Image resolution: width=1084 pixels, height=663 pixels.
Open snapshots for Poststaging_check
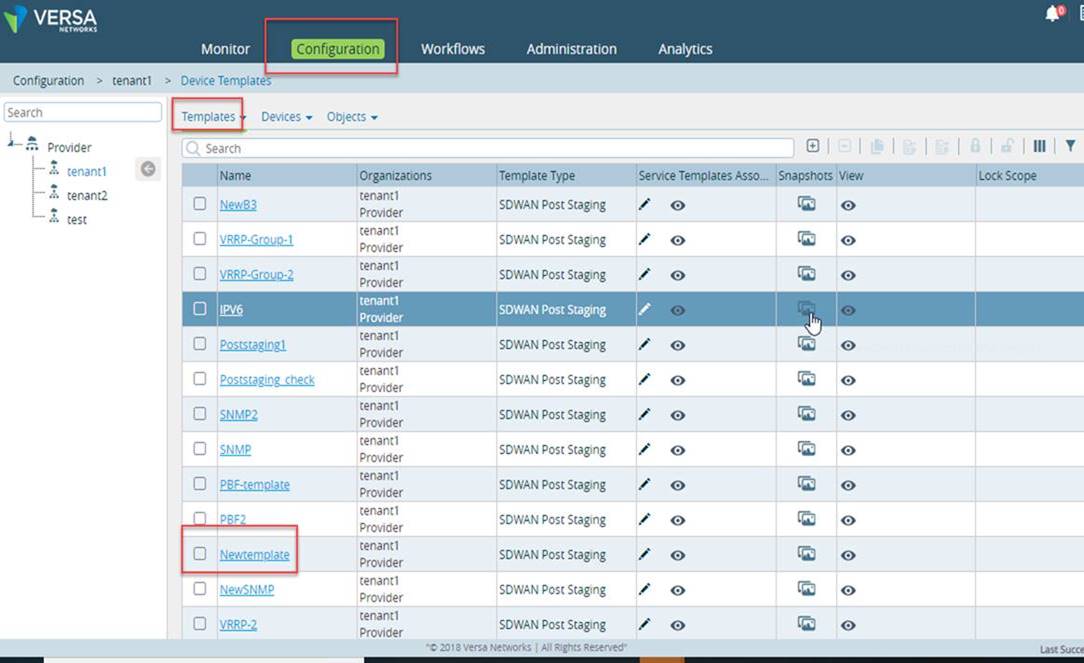click(806, 378)
